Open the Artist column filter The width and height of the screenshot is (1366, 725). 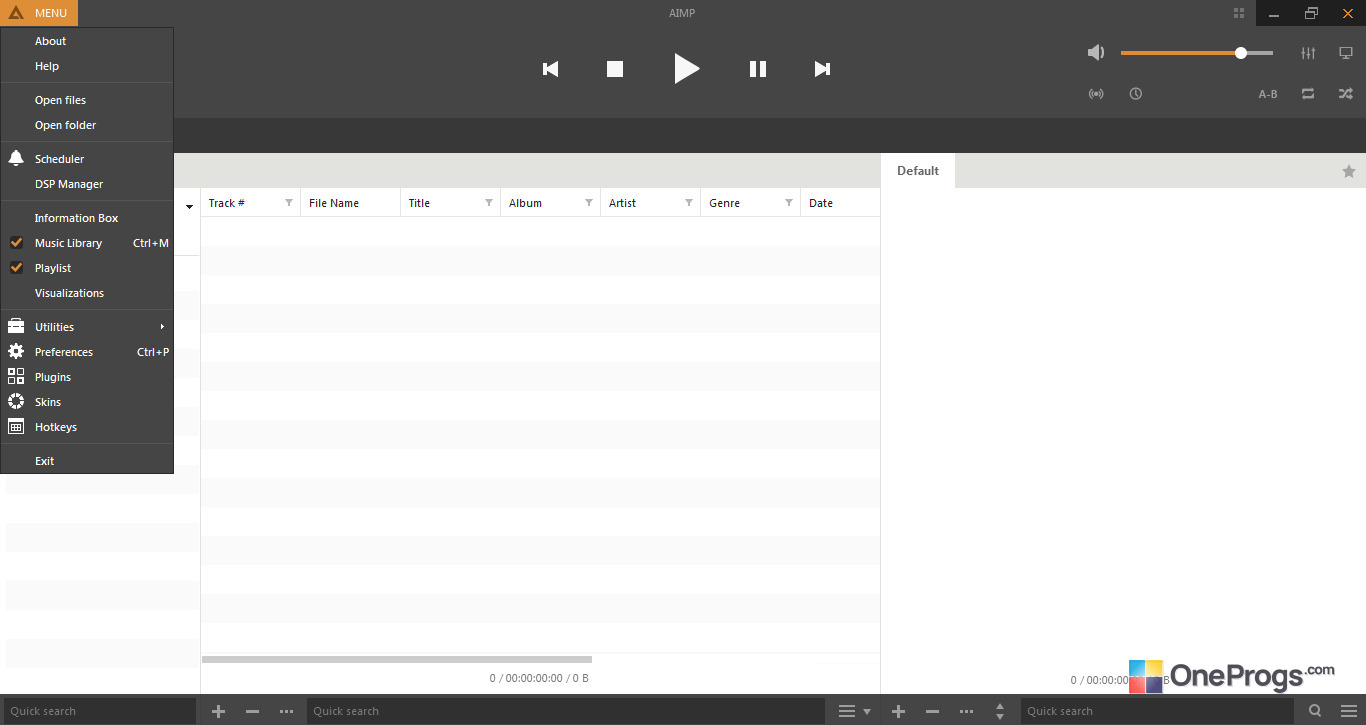click(689, 203)
